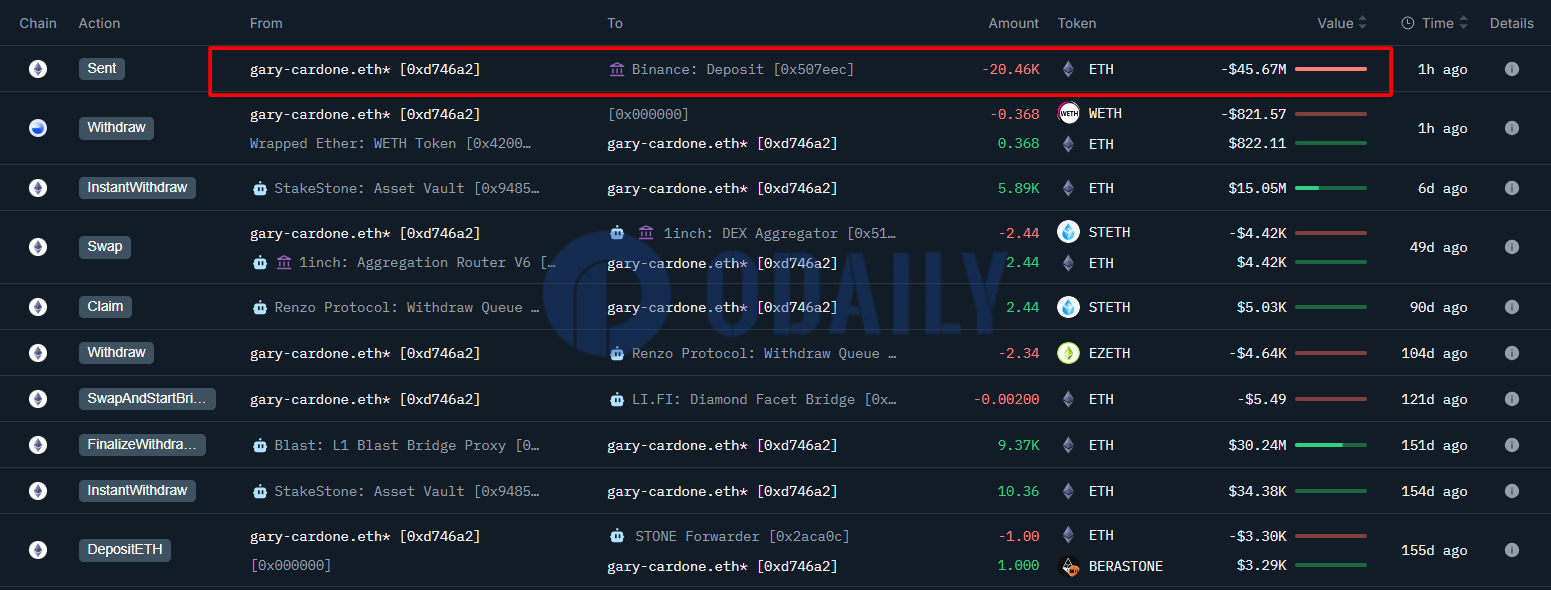This screenshot has height=590, width=1551.
Task: Click the Swap action badge
Action: pos(104,247)
